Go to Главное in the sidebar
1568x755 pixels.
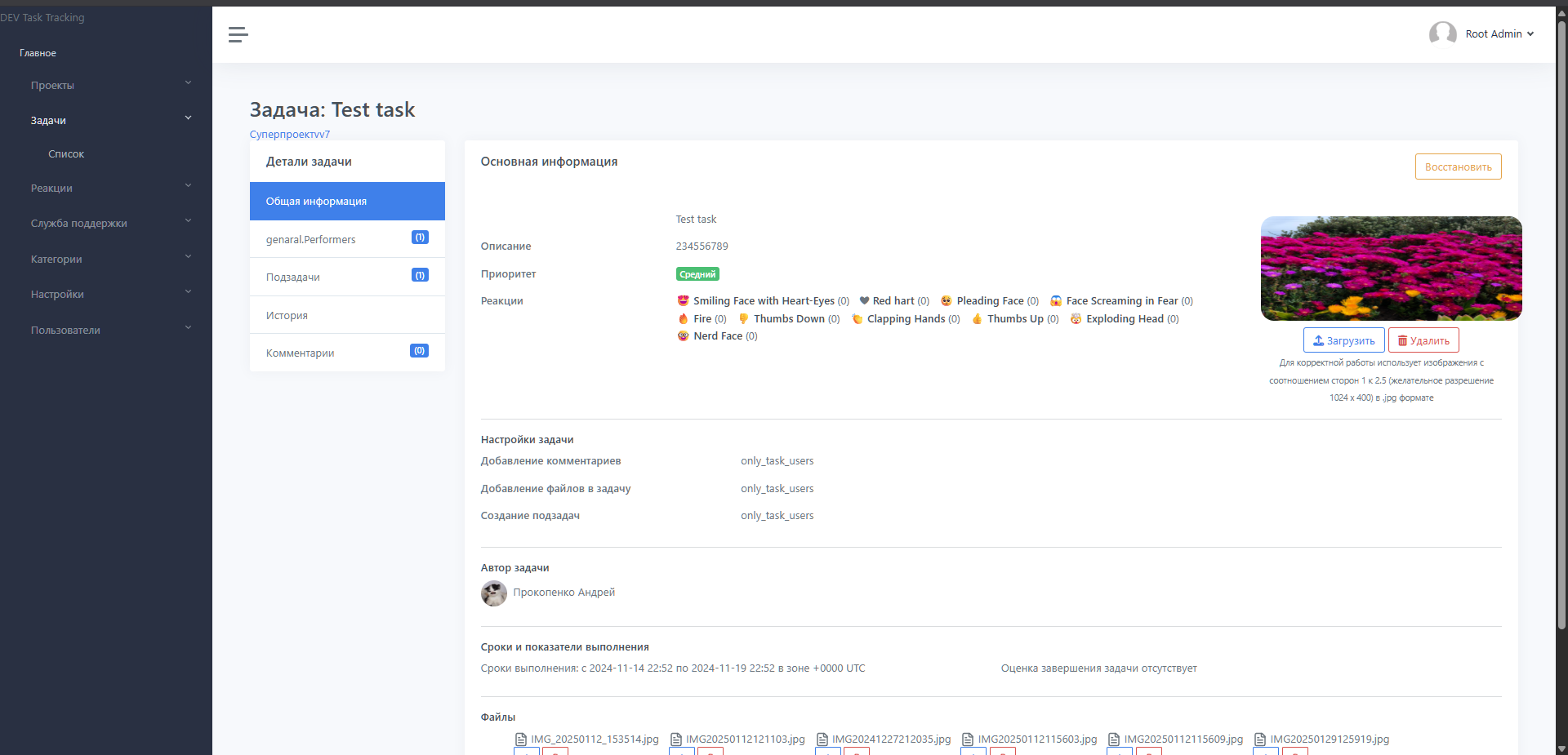(38, 53)
